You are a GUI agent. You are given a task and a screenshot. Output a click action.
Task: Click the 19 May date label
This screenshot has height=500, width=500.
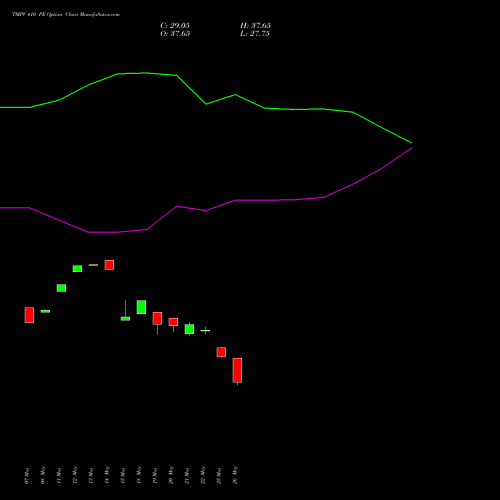155,475
